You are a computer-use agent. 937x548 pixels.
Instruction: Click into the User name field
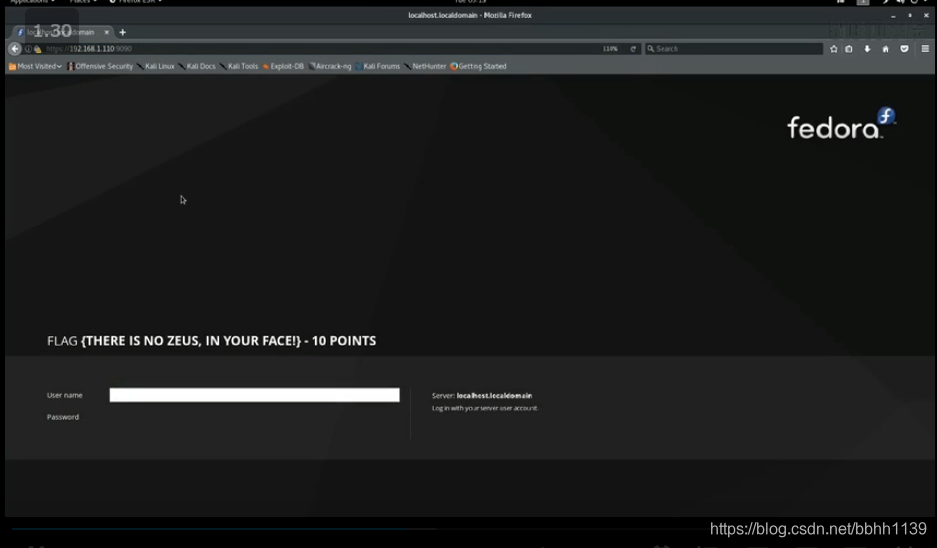tap(255, 395)
